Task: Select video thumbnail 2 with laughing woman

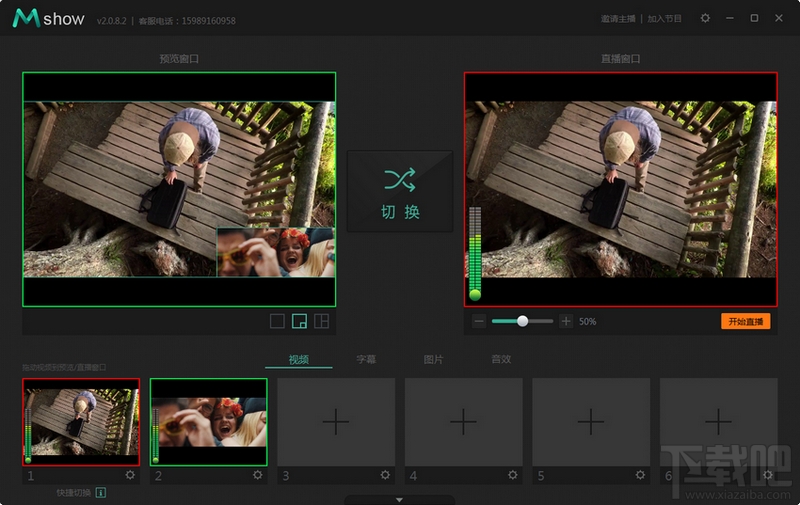Action: tap(209, 421)
